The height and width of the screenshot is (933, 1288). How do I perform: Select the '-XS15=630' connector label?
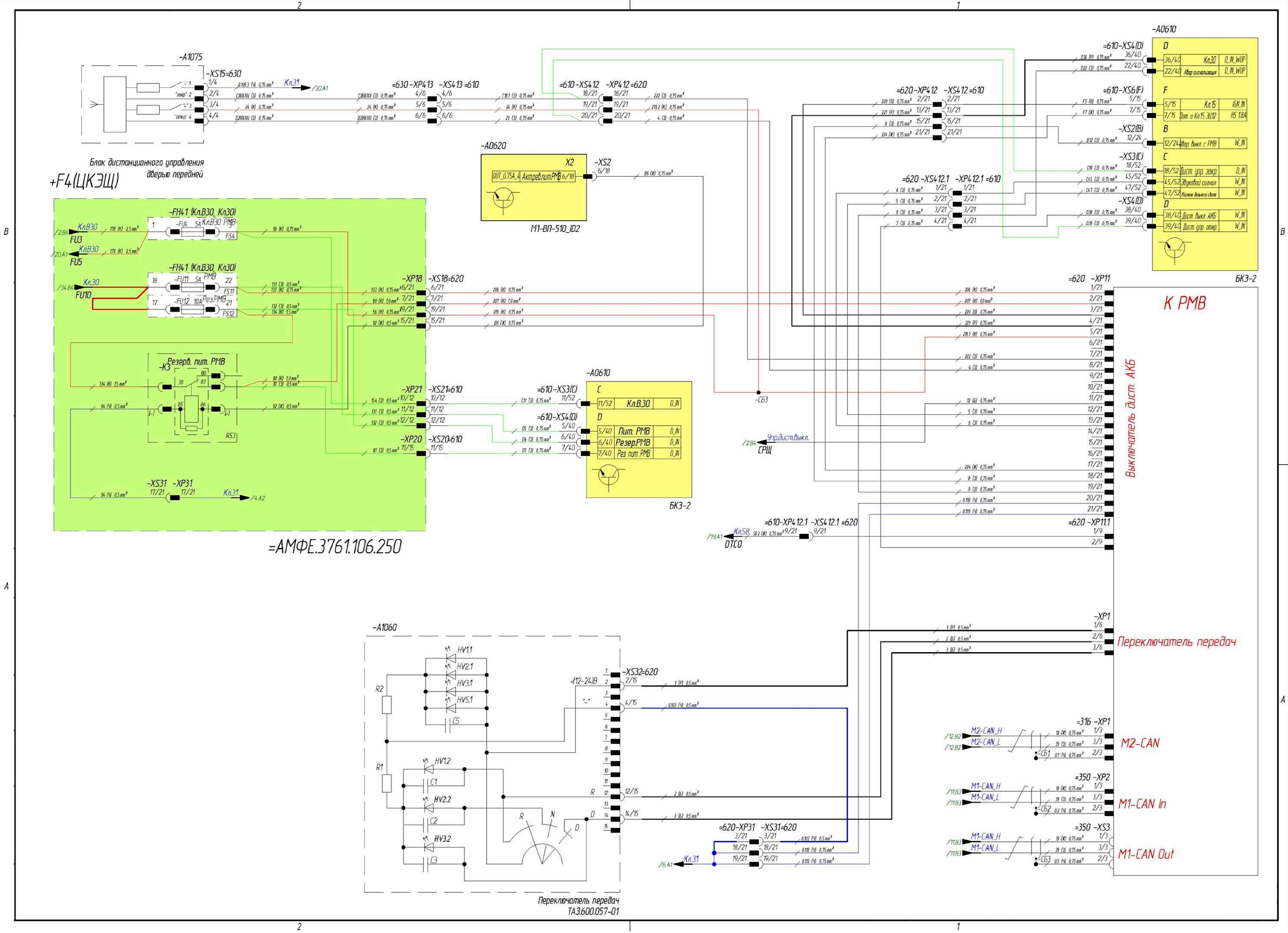pyautogui.click(x=223, y=74)
